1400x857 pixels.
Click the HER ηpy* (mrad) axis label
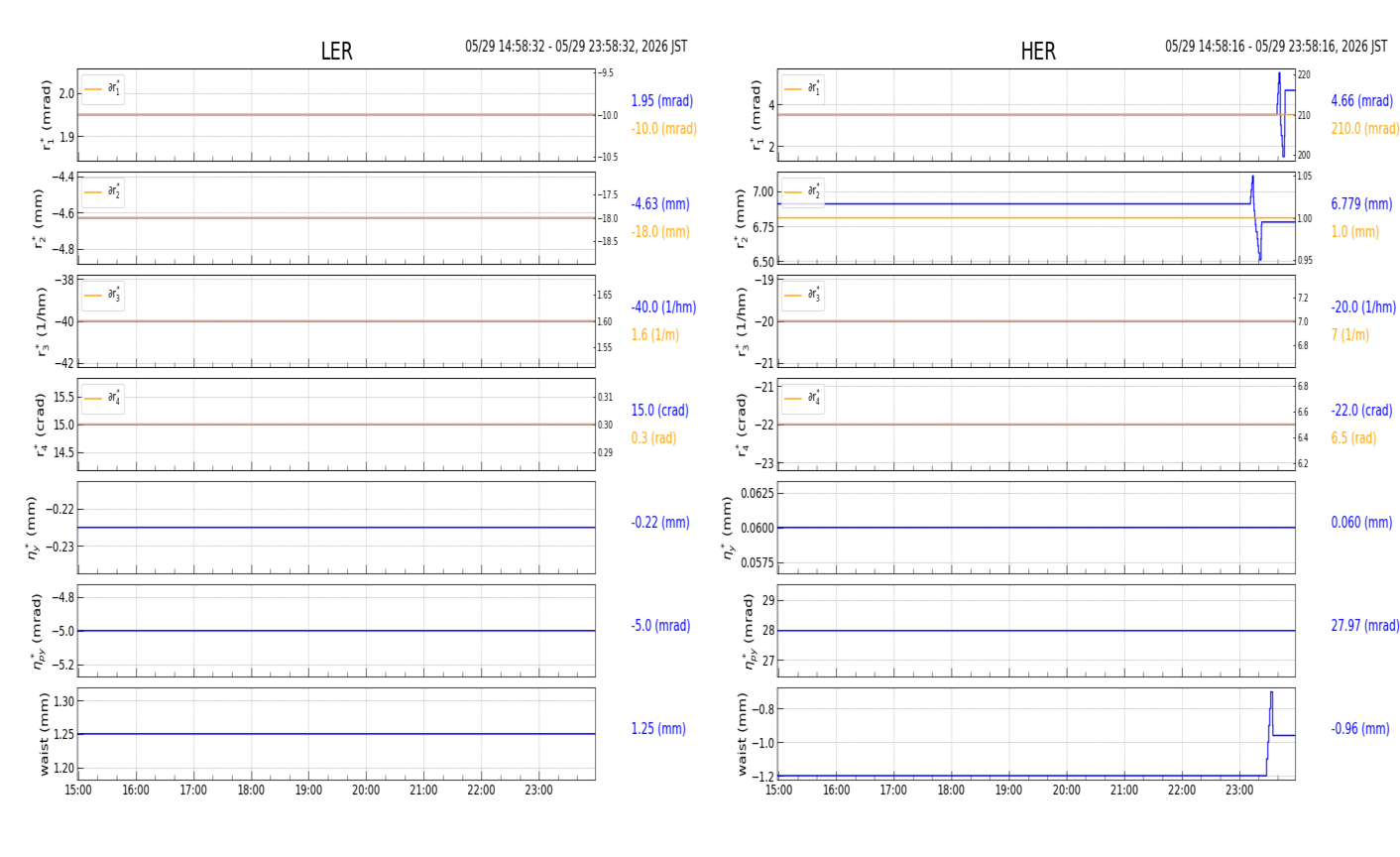click(x=751, y=631)
